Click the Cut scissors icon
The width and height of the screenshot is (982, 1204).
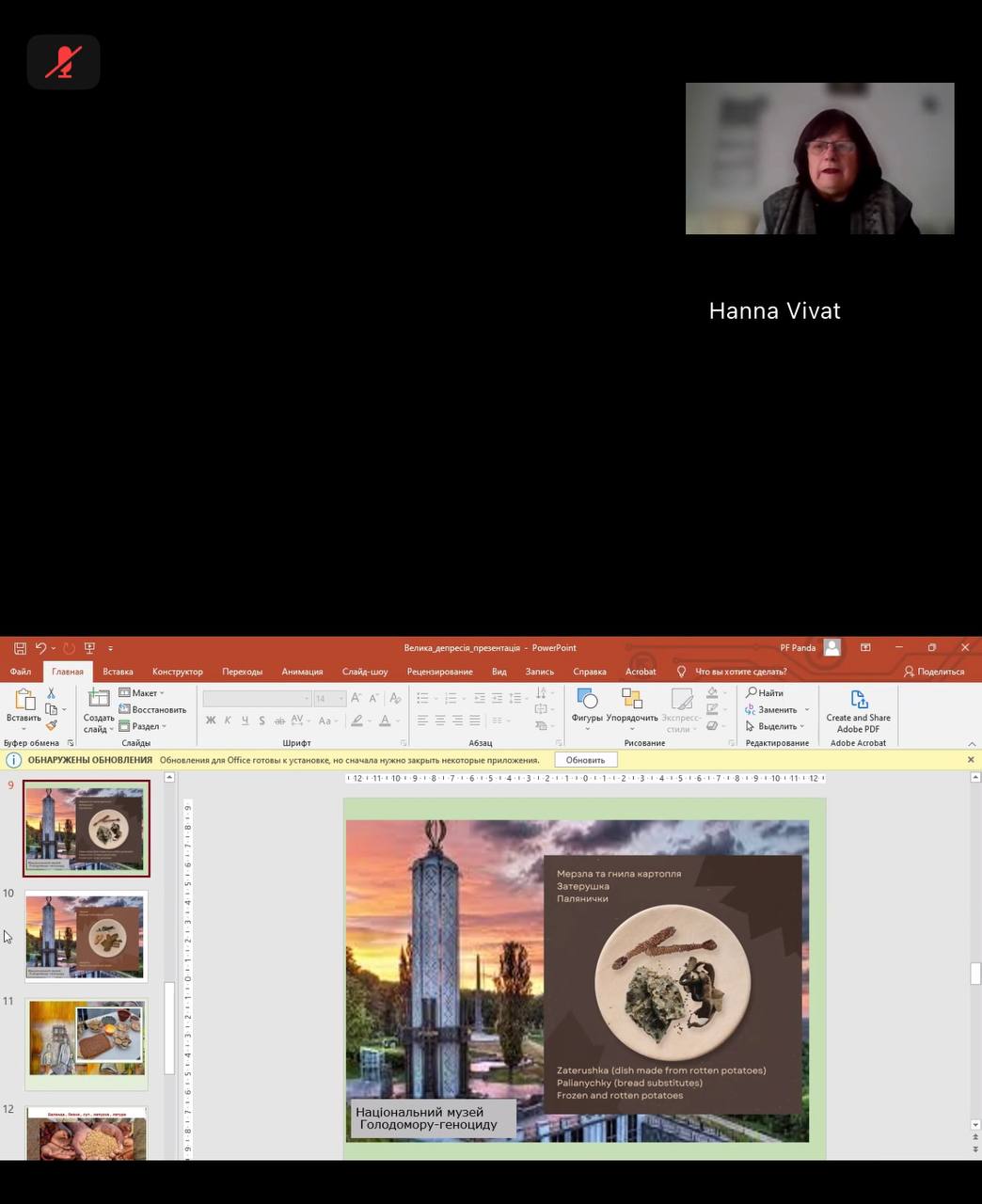tap(52, 693)
